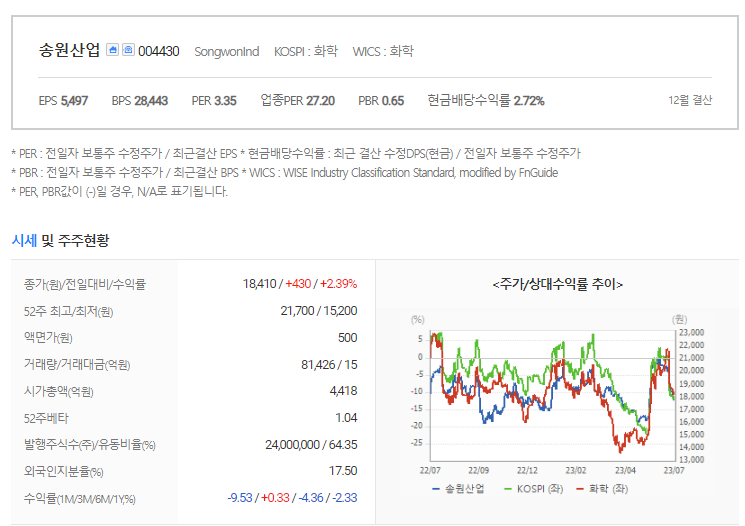Click the 화학 (좌) red legend entry
This screenshot has width=745, height=526.
602,488
